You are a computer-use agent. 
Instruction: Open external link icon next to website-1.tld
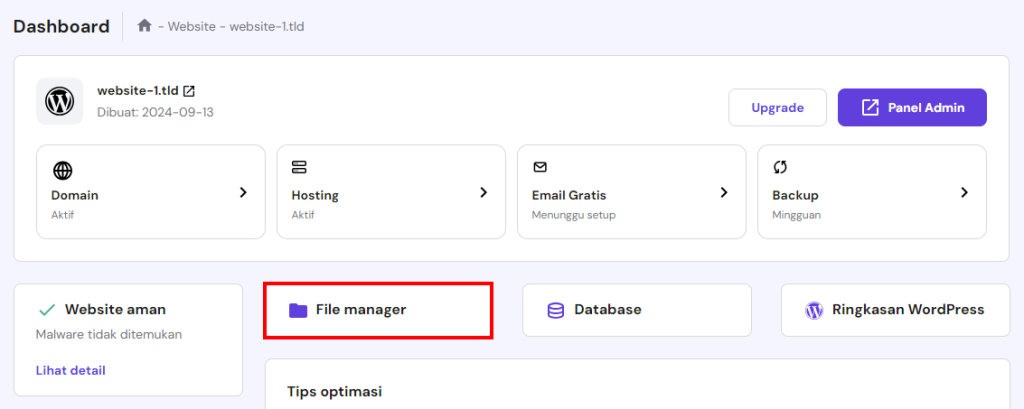point(189,91)
